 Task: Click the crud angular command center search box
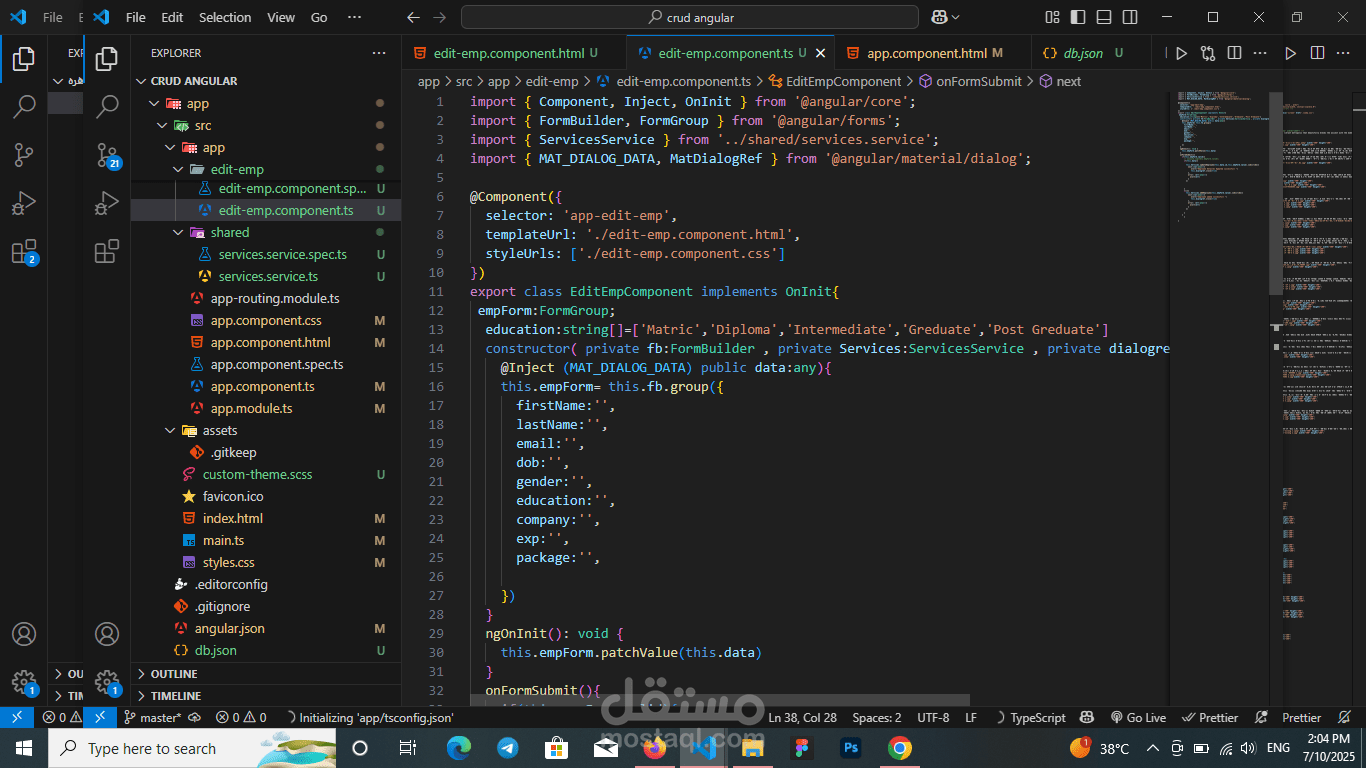(690, 17)
